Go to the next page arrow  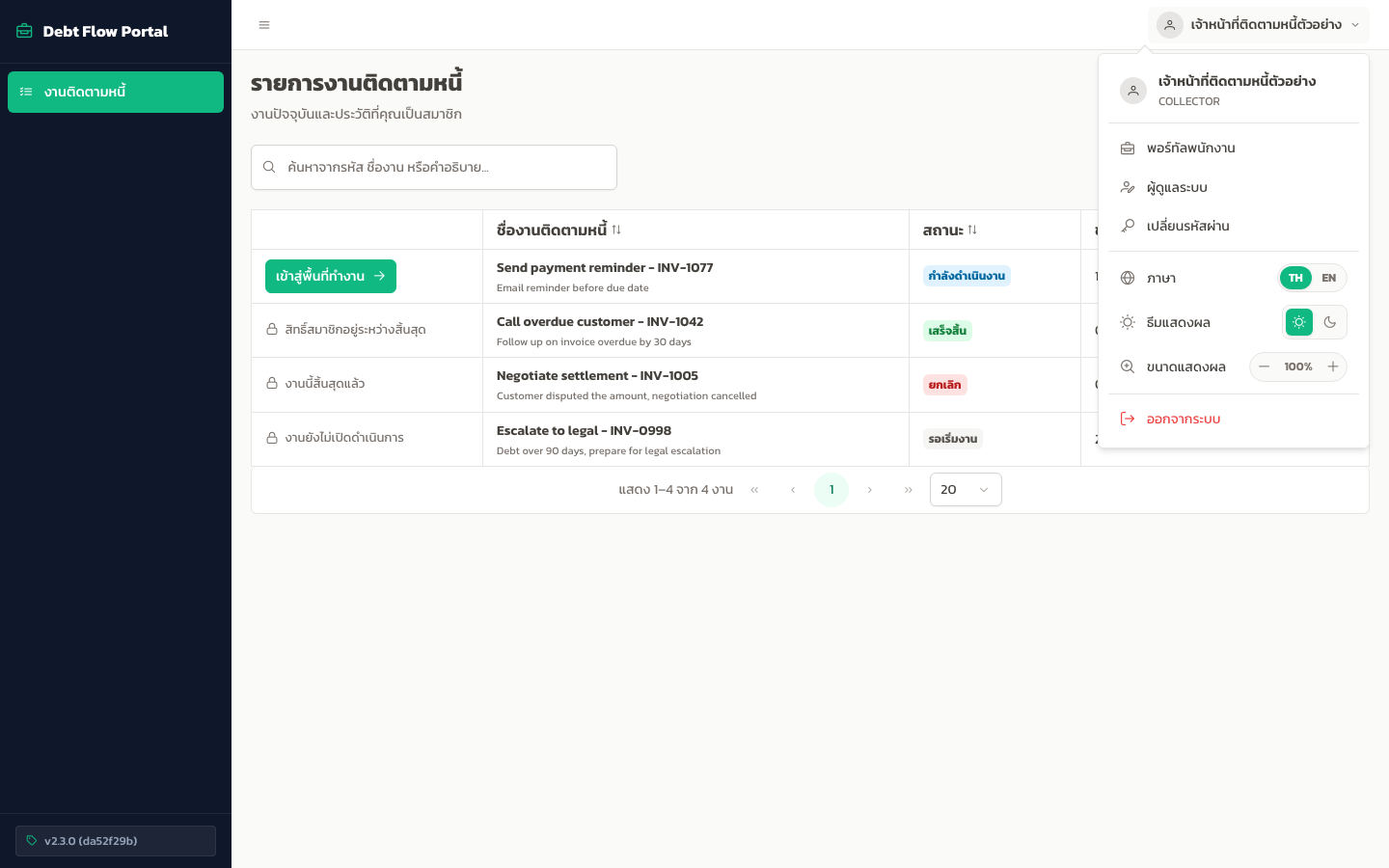pyautogui.click(x=870, y=490)
